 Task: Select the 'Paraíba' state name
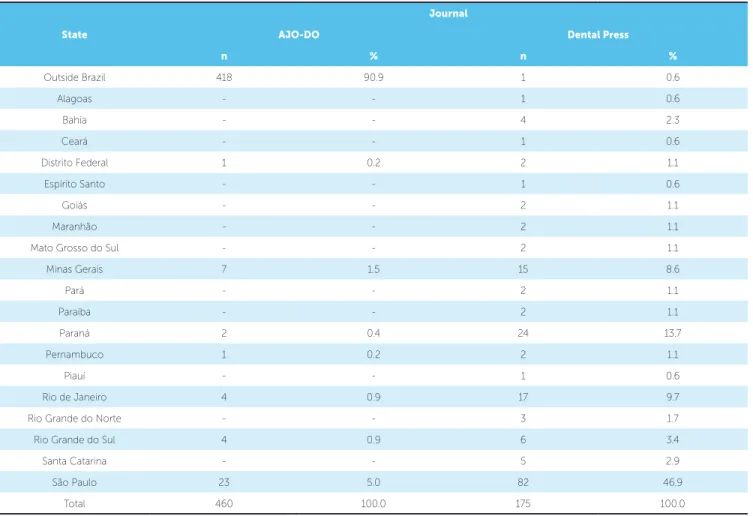coord(74,312)
